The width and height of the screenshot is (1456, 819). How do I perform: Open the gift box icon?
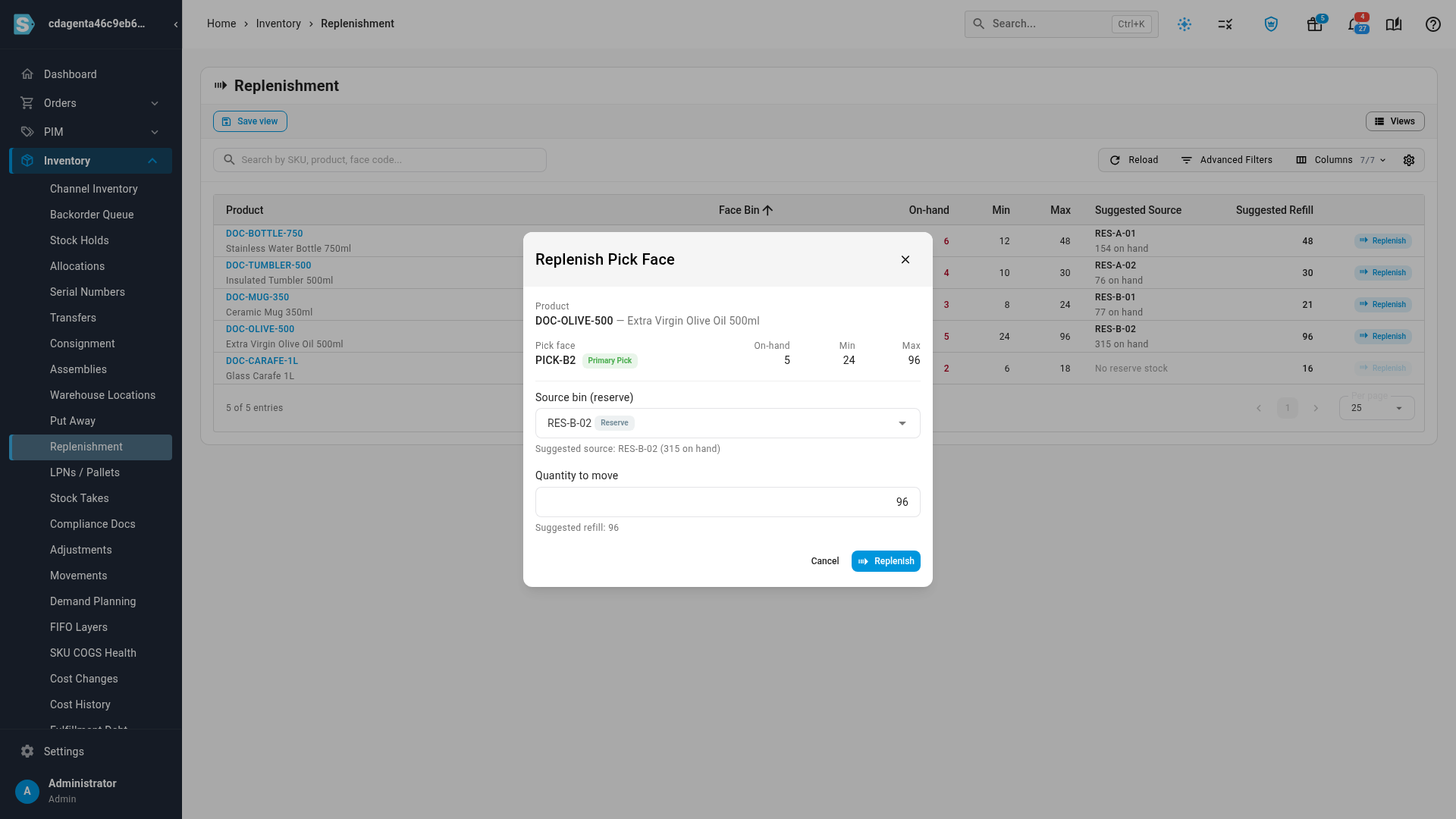(1314, 24)
